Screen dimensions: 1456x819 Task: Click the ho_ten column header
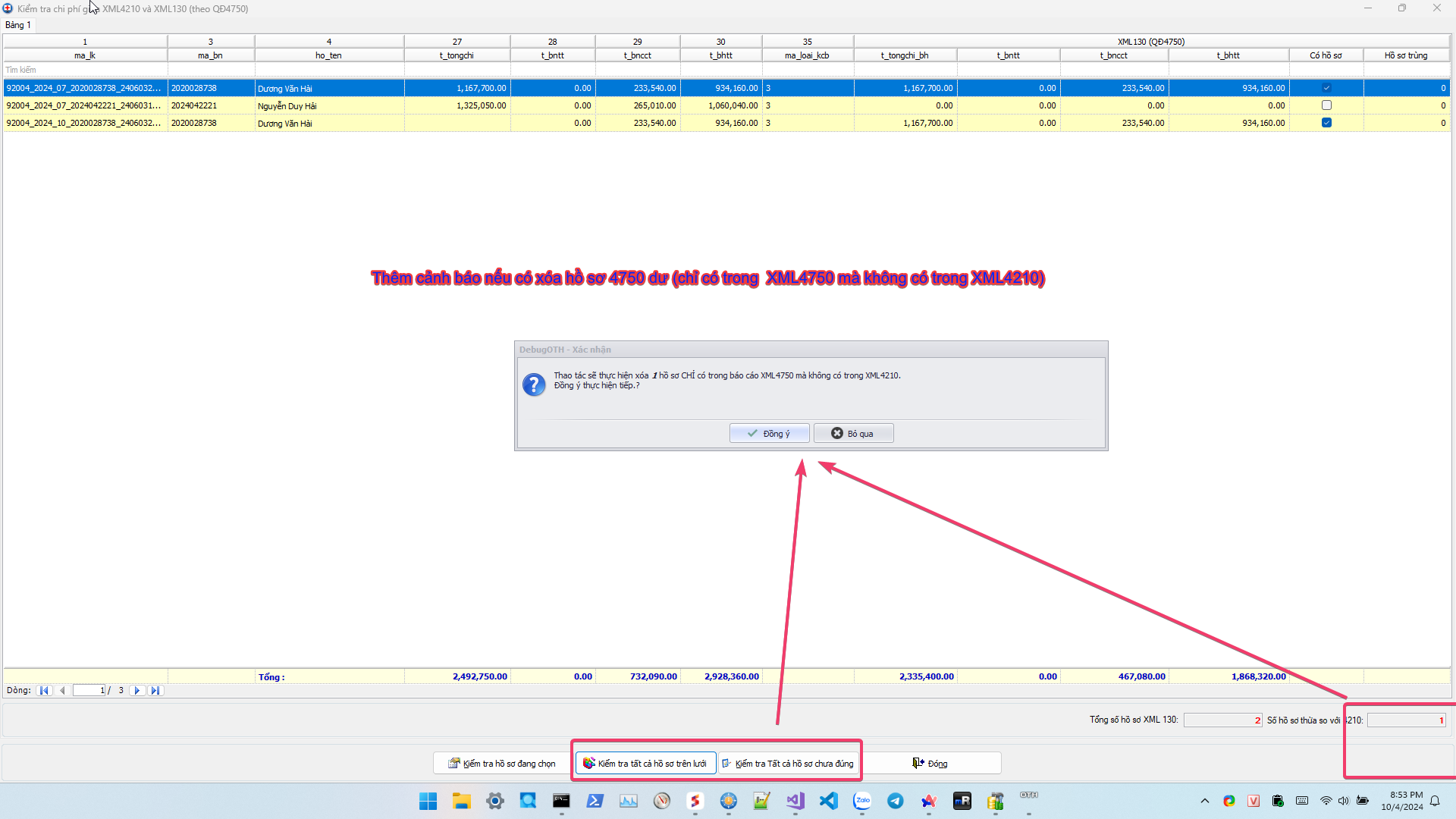pos(328,55)
